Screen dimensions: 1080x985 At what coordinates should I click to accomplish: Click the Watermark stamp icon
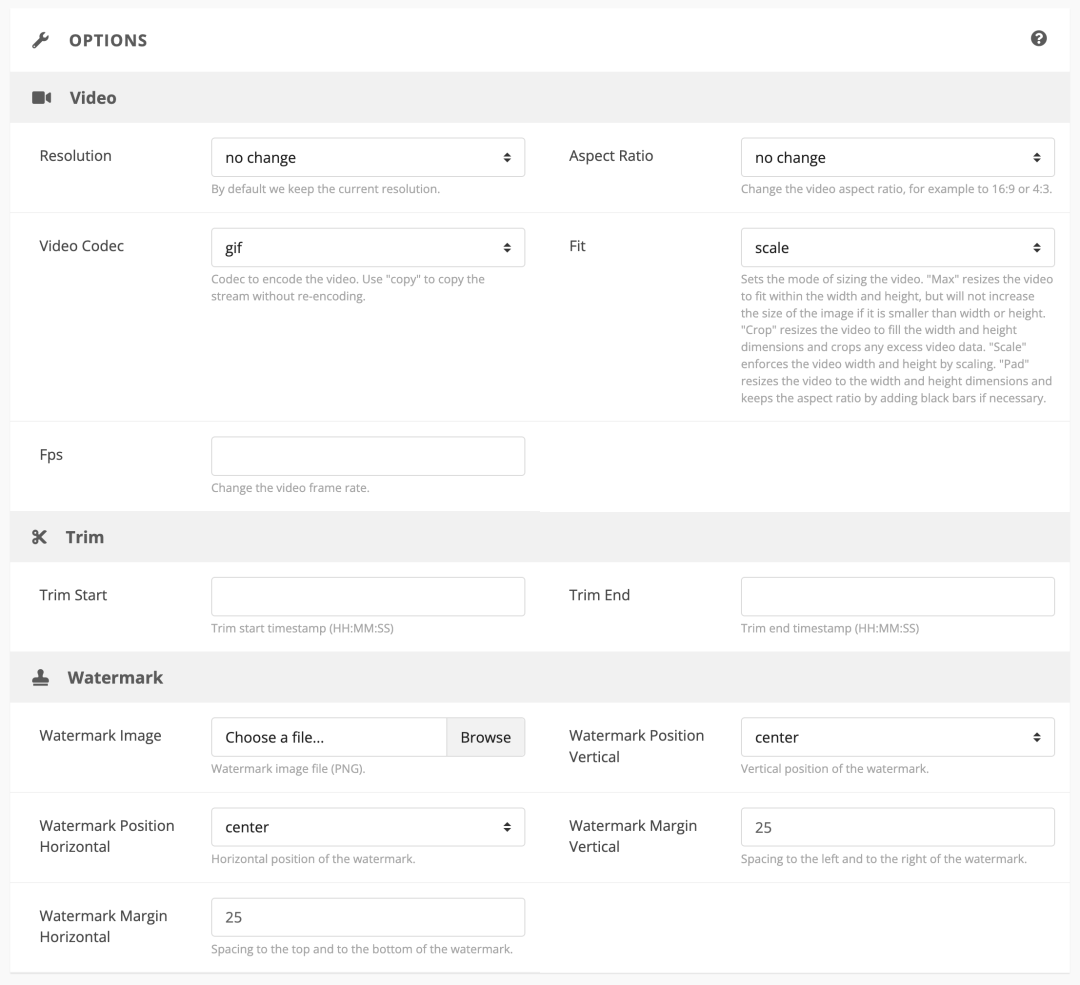coord(40,677)
